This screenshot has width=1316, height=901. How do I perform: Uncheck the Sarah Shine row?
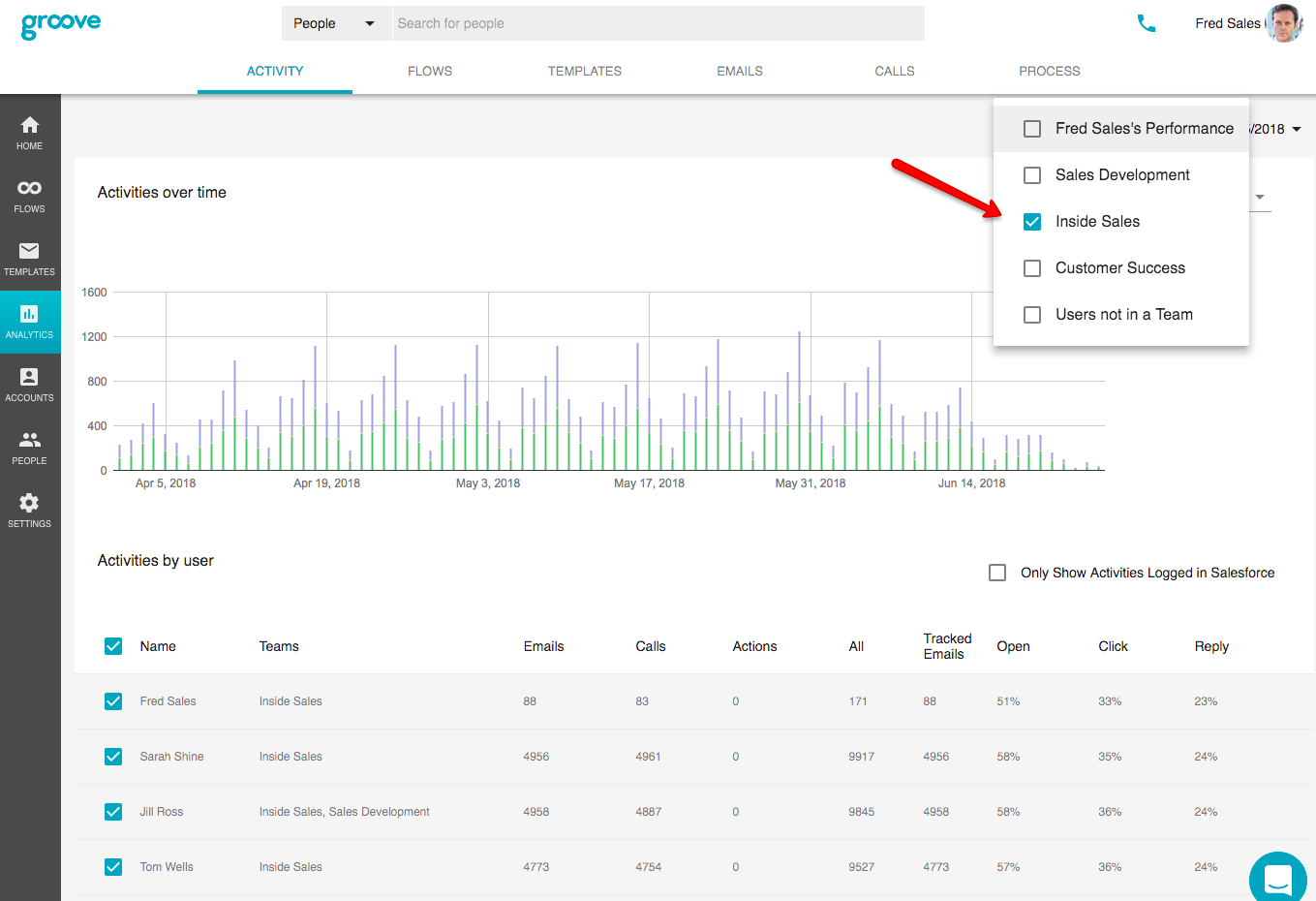(113, 757)
